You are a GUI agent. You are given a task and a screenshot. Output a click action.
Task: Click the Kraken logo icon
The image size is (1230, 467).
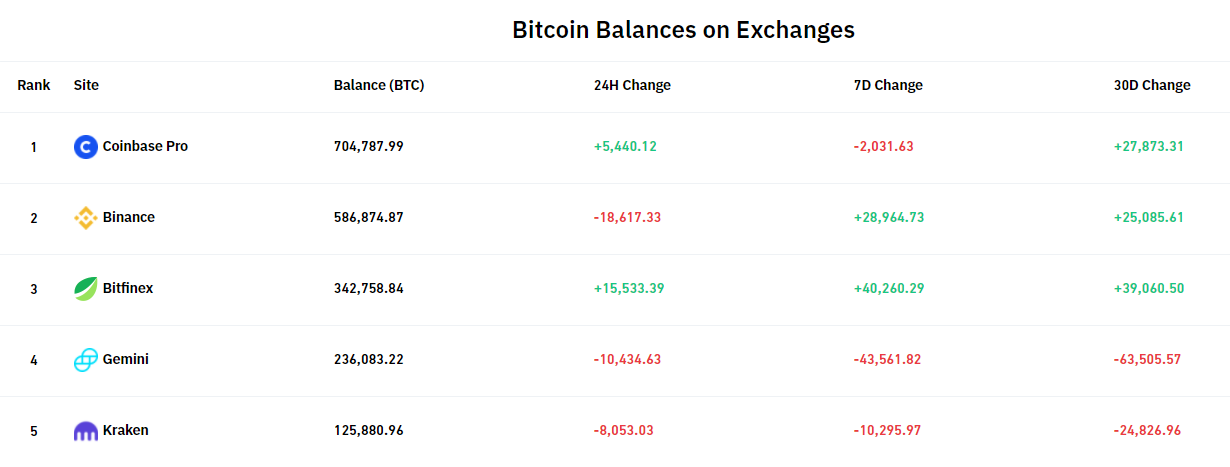[86, 431]
